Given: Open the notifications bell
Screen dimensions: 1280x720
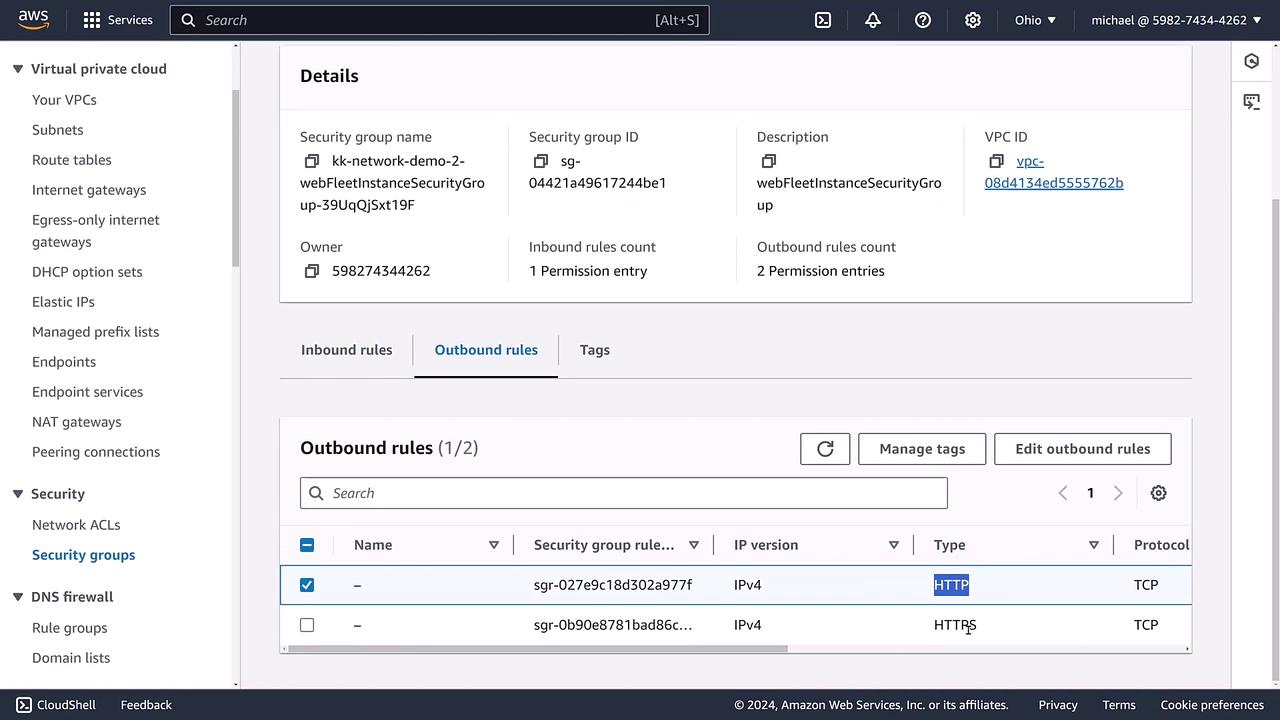Looking at the screenshot, I should (x=873, y=20).
